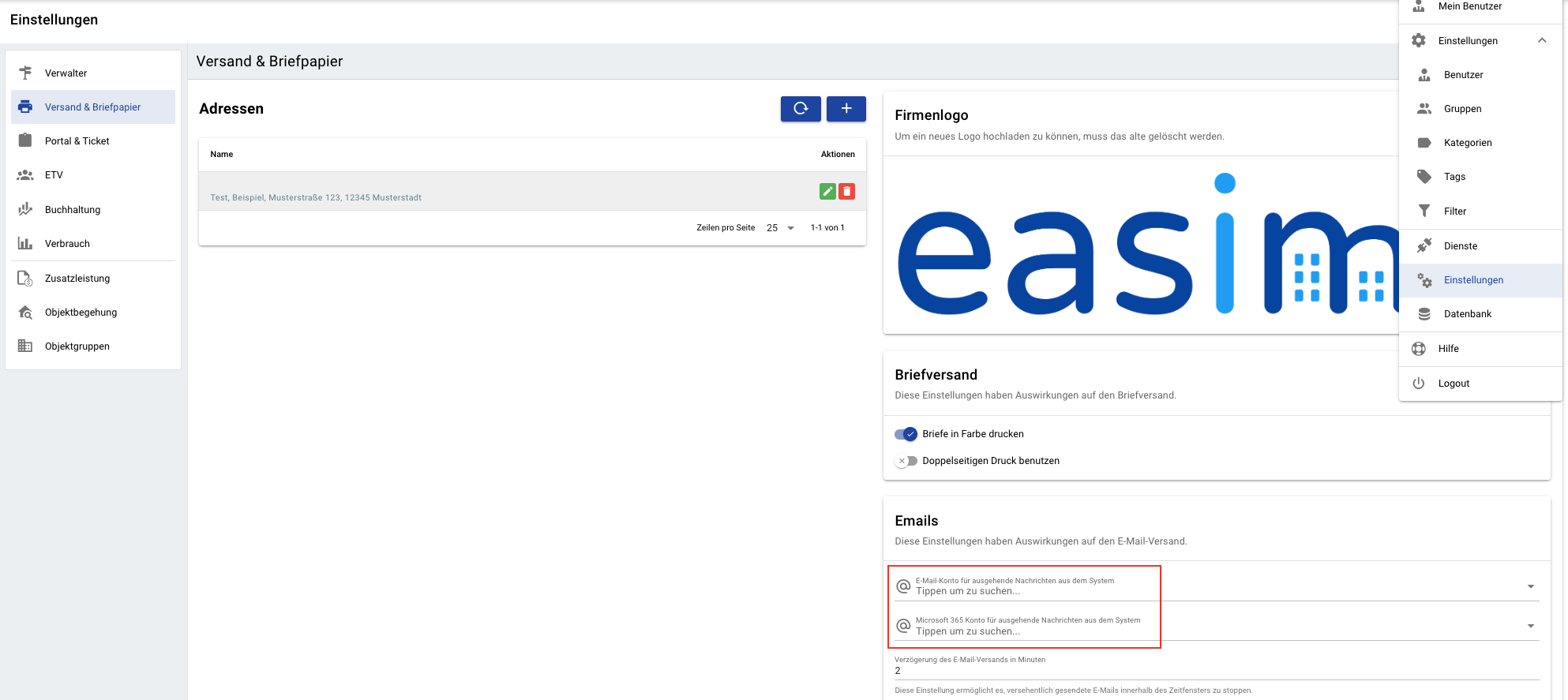Image resolution: width=1568 pixels, height=700 pixels.
Task: Select highlighted Einstellungen submenu entry
Action: (x=1480, y=279)
